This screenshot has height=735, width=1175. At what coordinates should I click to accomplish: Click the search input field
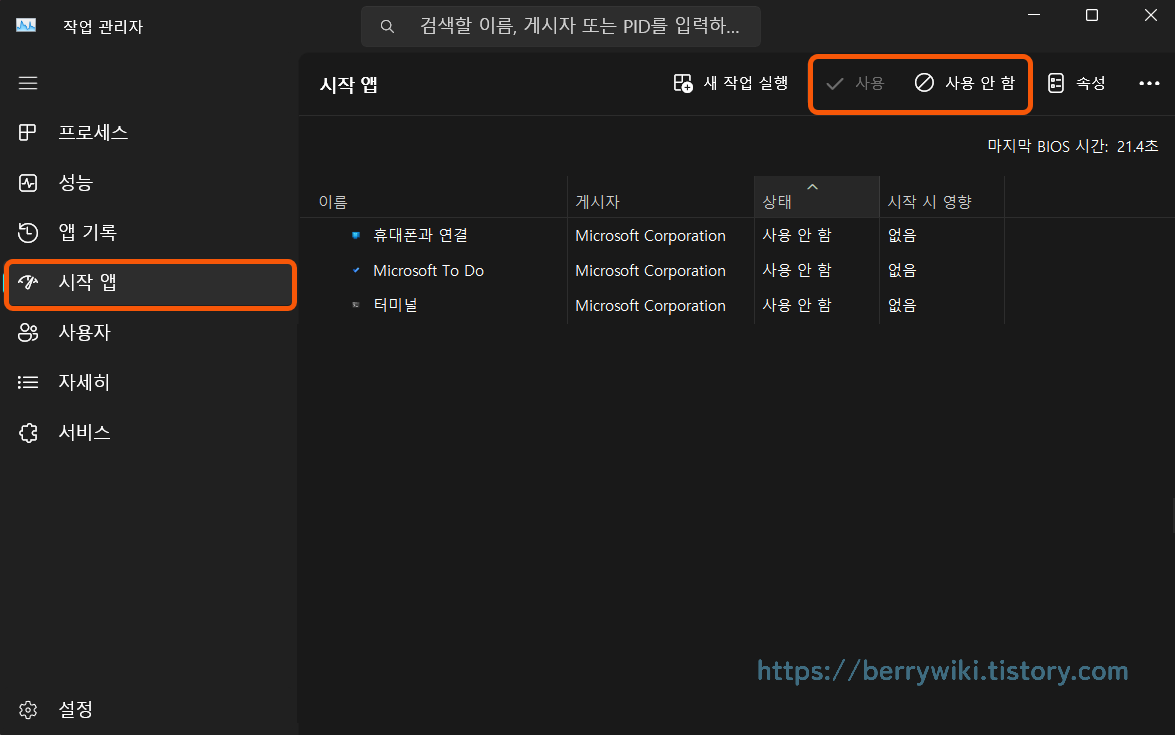tap(560, 26)
